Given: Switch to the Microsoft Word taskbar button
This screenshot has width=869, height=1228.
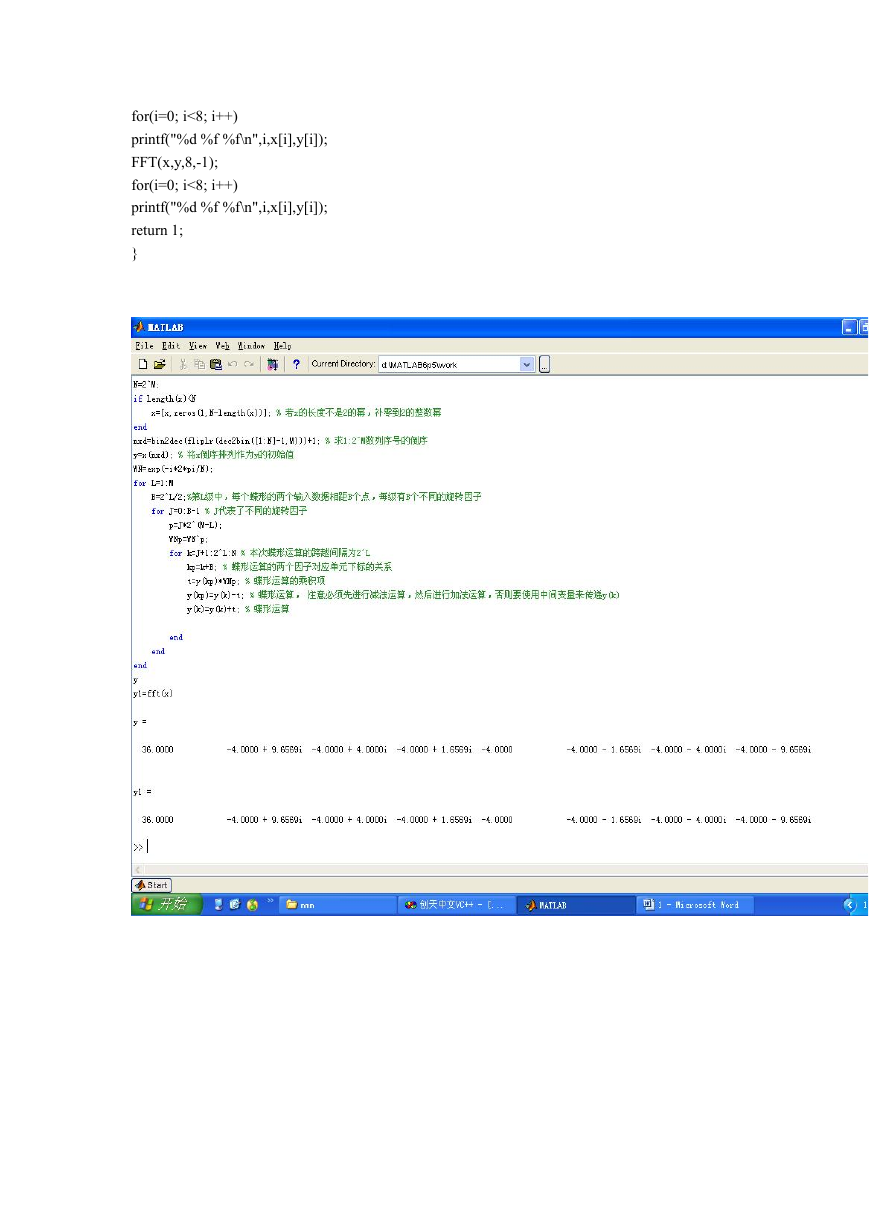Looking at the screenshot, I should 695,905.
